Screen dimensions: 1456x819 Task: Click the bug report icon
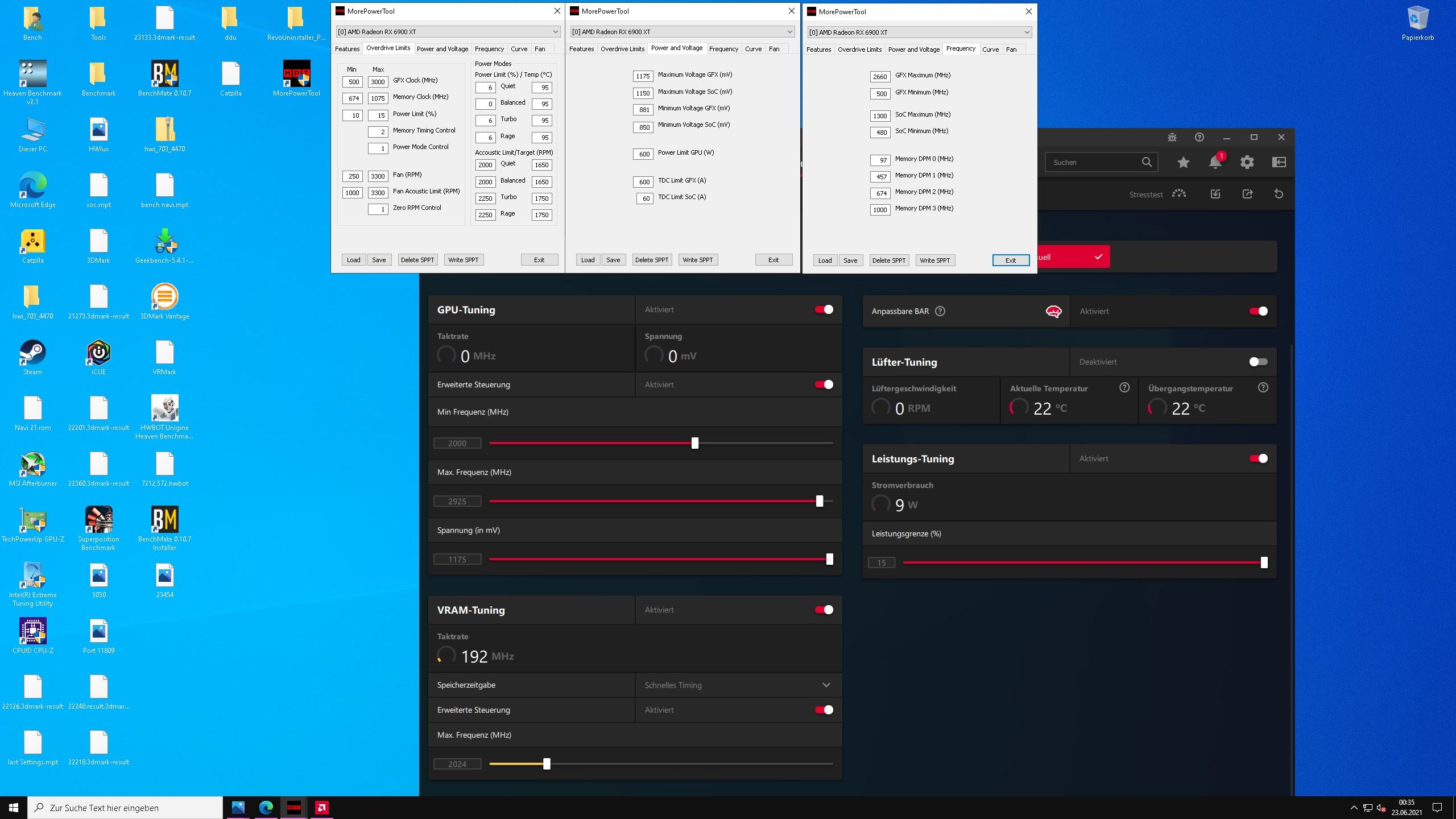(1172, 137)
